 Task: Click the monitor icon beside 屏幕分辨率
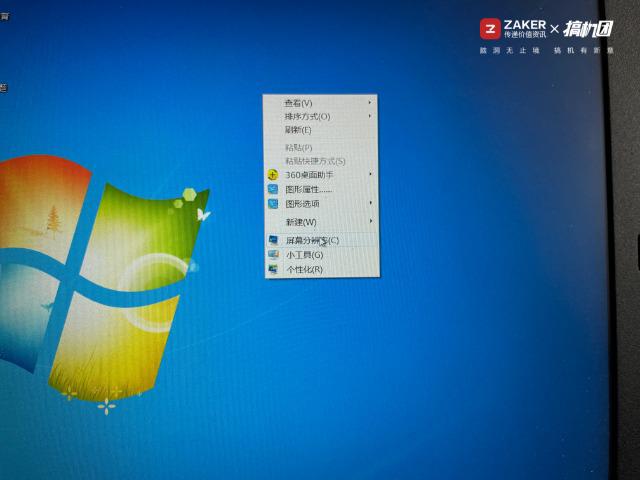(x=273, y=240)
